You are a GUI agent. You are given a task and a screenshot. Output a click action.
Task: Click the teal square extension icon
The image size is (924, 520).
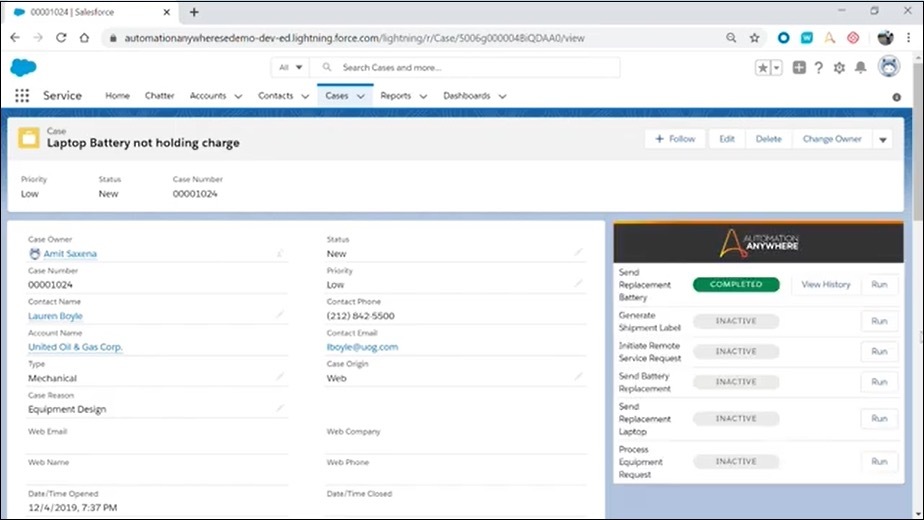[x=807, y=38]
